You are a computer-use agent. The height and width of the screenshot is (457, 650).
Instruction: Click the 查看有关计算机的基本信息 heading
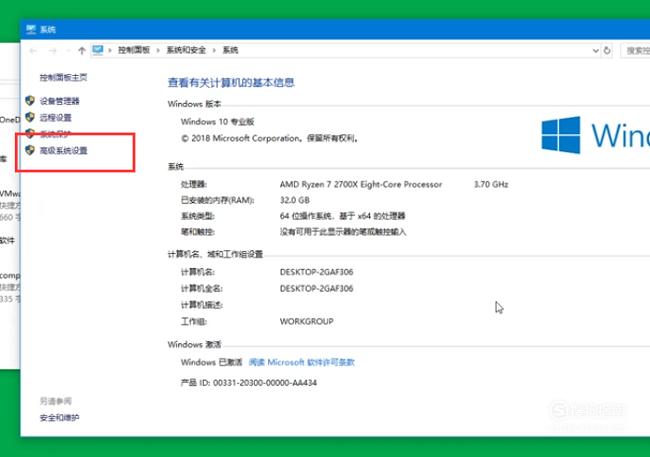tap(231, 83)
